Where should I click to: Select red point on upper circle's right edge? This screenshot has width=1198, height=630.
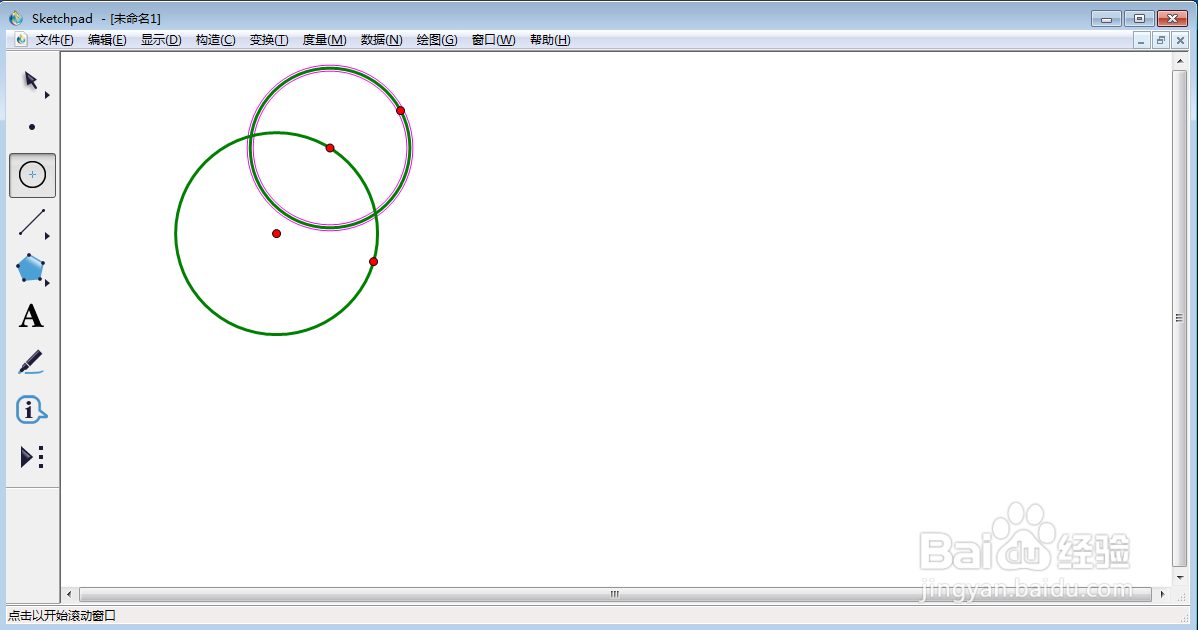tap(400, 111)
